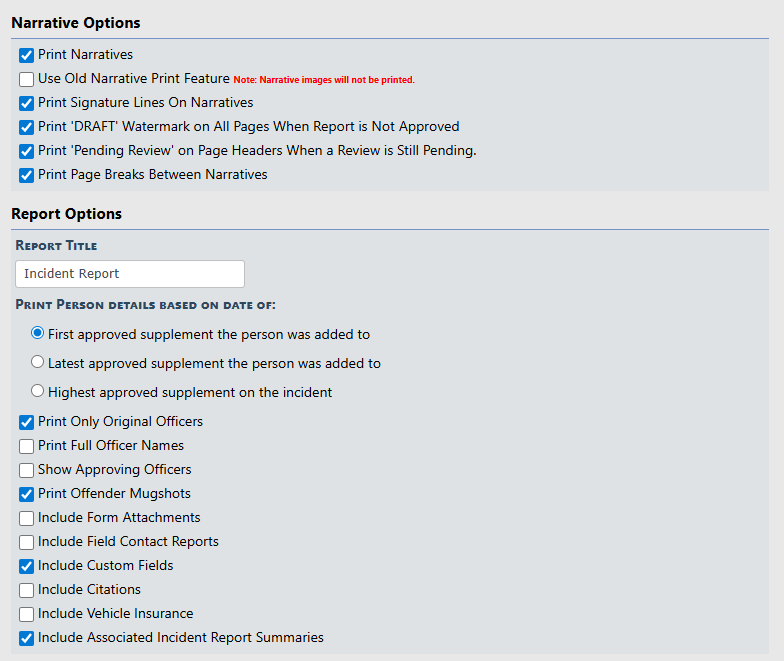Toggle Include Associated Incident Report Summaries
Image resolution: width=784 pixels, height=661 pixels.
click(27, 638)
